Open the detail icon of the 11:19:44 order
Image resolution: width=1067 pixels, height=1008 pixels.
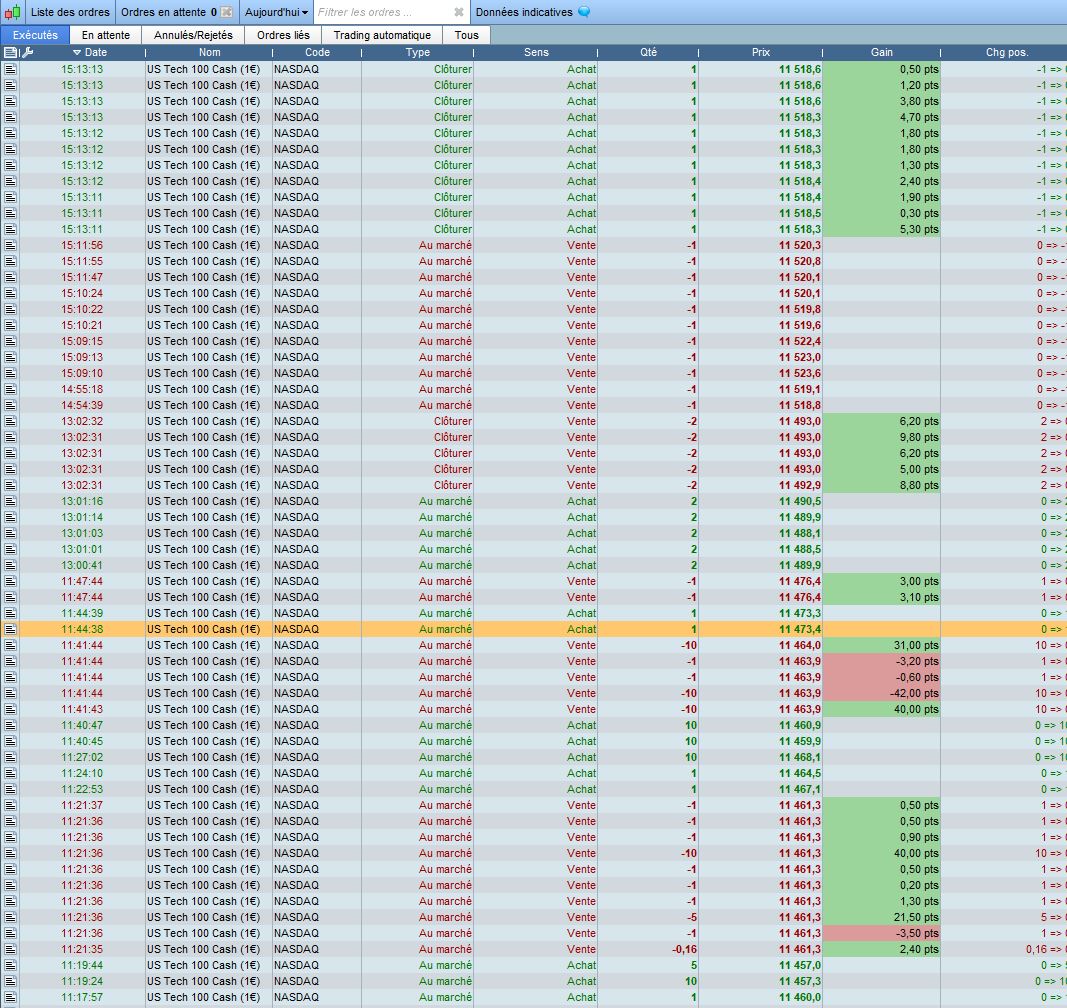coord(10,965)
